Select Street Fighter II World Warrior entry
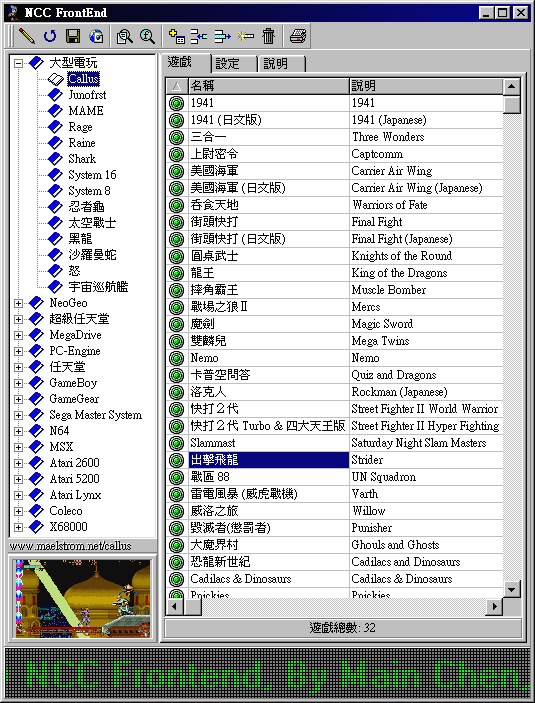 pos(335,409)
